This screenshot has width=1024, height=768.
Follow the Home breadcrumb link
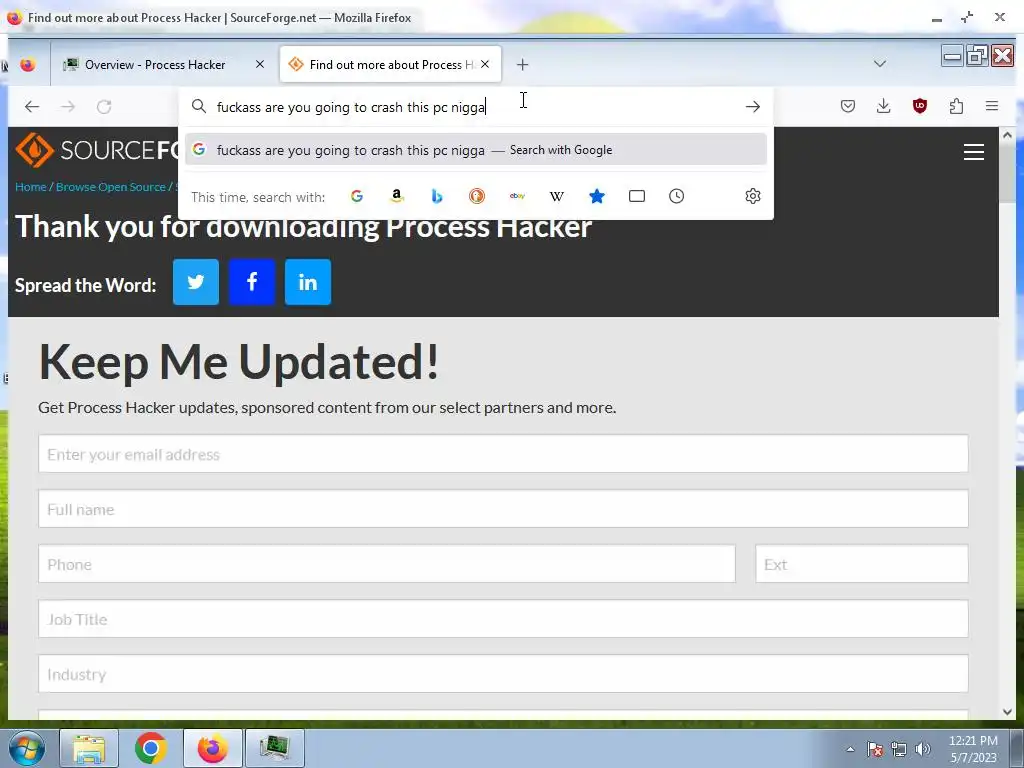[31, 187]
